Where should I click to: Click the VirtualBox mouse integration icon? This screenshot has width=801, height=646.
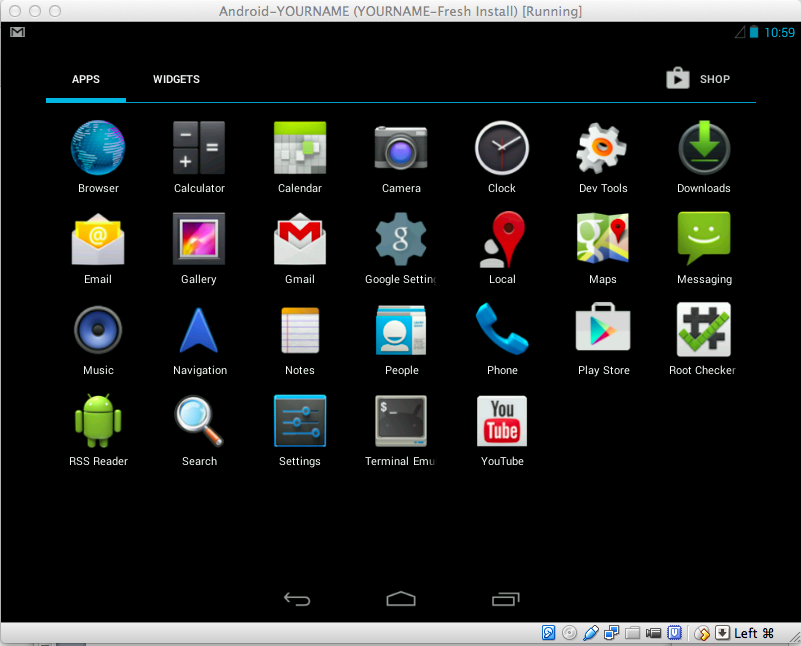[702, 633]
